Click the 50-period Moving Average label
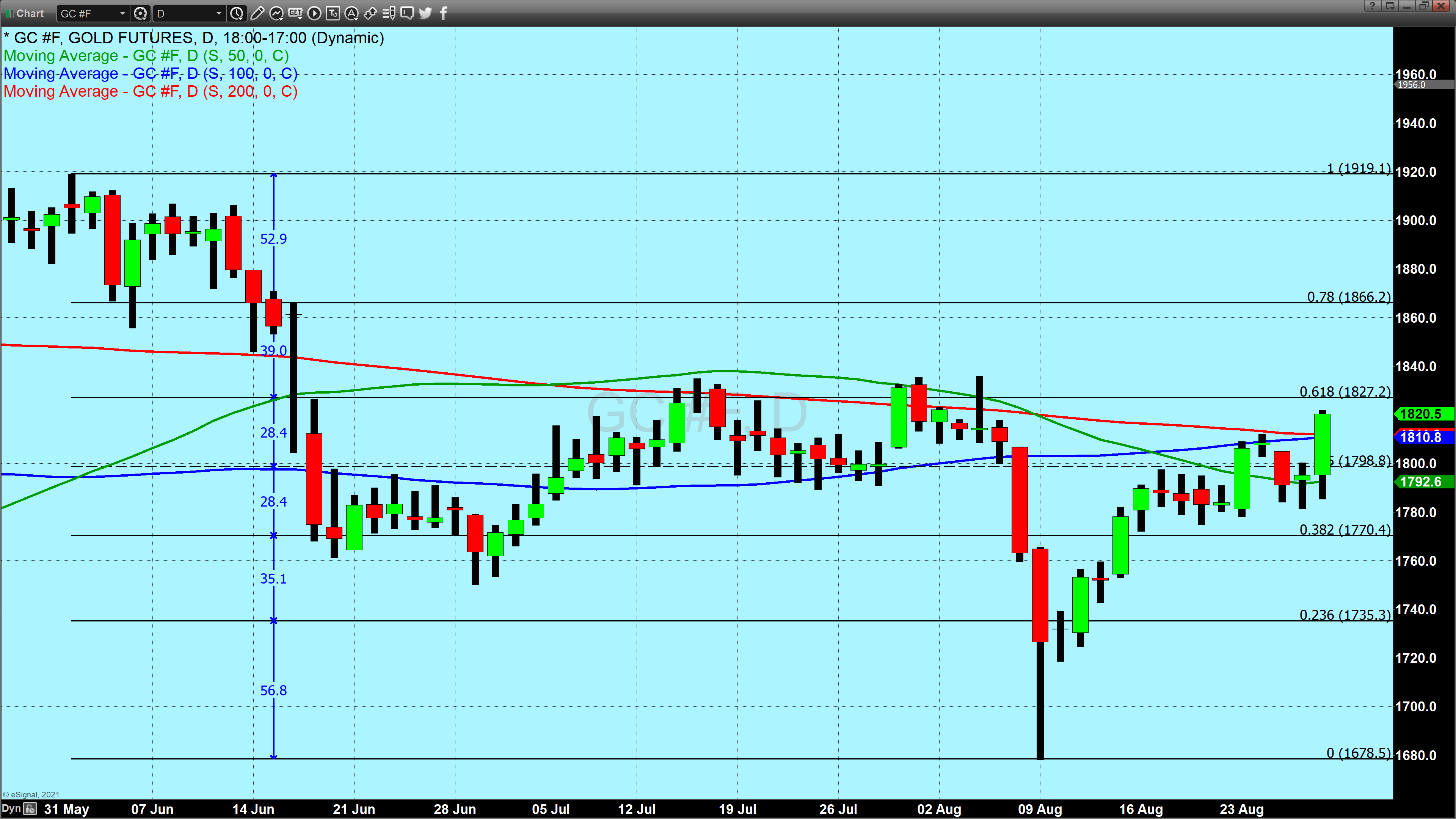This screenshot has height=819, width=1456. (x=146, y=56)
